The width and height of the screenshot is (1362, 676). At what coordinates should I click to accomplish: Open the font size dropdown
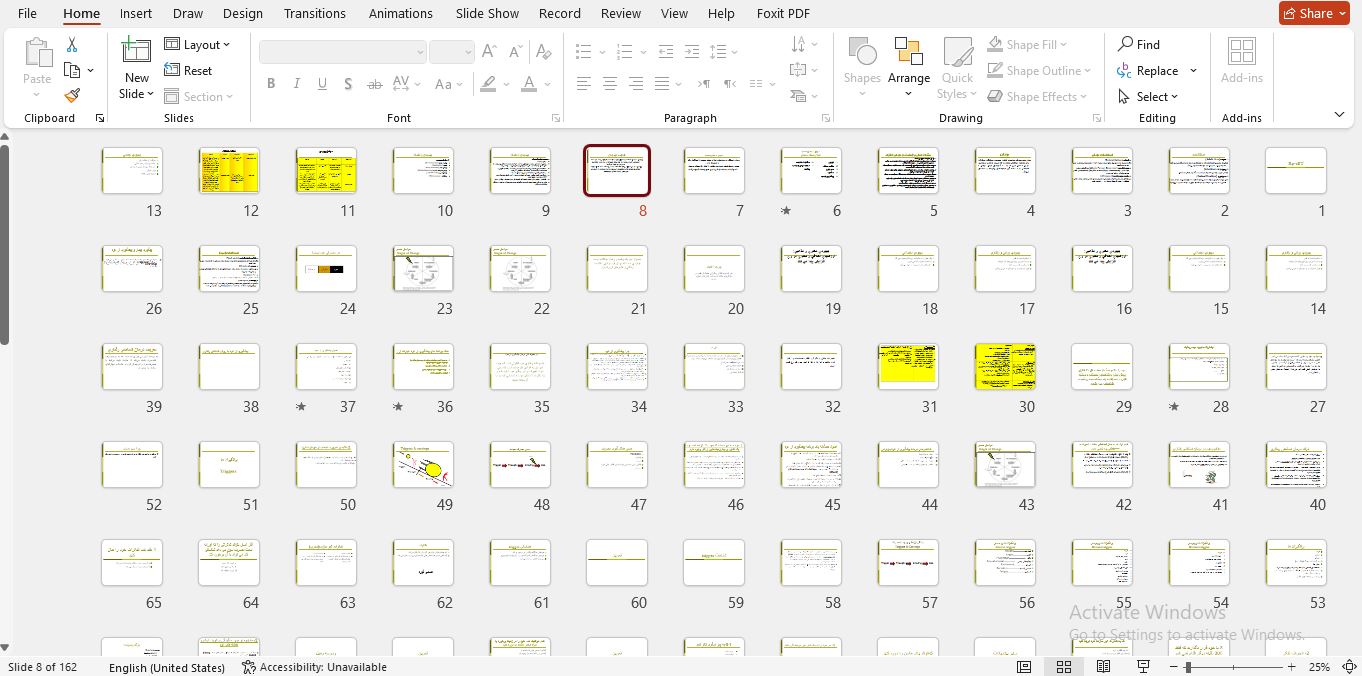[466, 52]
